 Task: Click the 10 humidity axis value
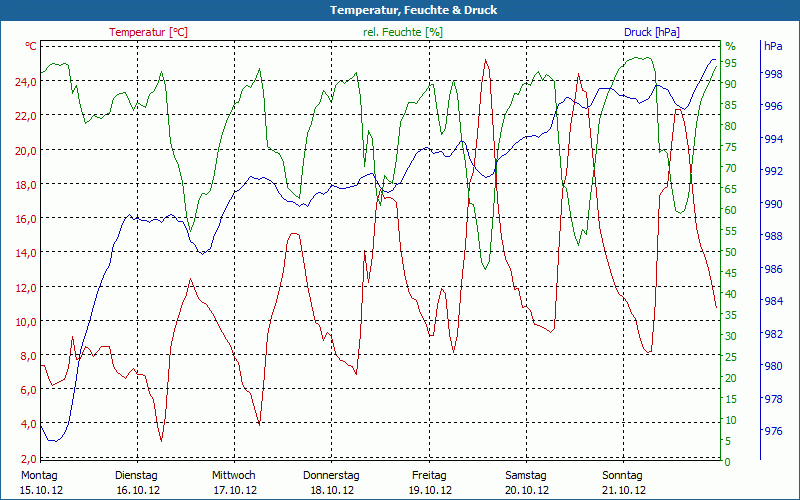(731, 420)
